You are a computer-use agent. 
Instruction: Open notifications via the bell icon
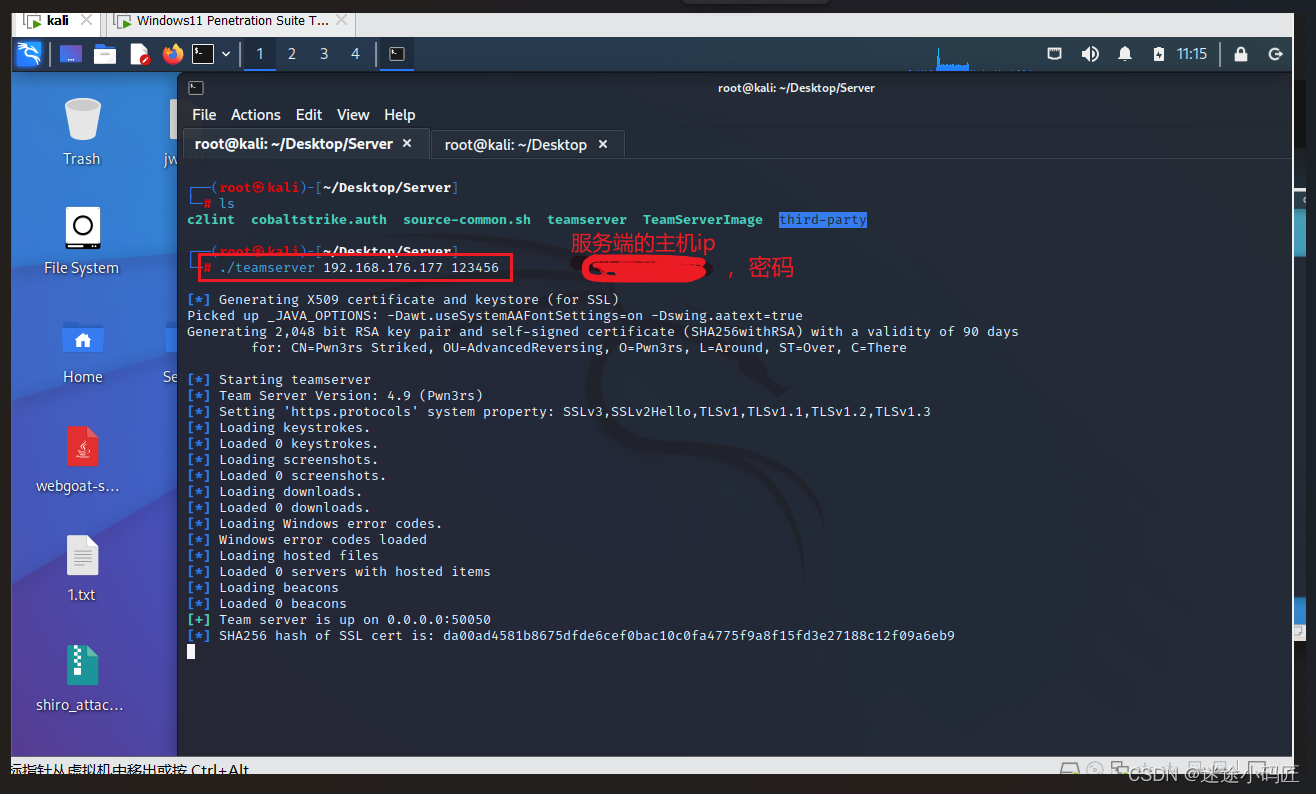pos(1124,54)
